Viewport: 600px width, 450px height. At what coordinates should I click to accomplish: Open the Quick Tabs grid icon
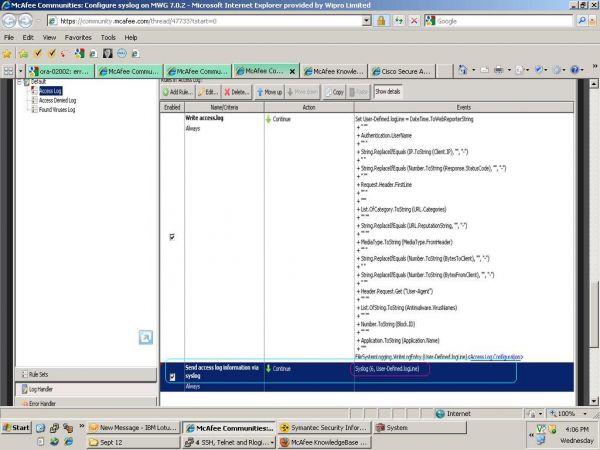tap(8, 71)
